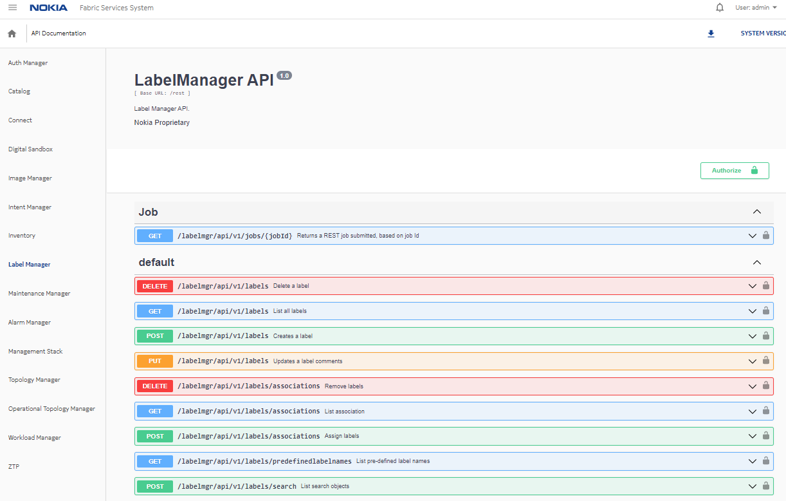Expand GET jobs/{jobId} operation chevron
Image resolution: width=786 pixels, height=501 pixels.
click(752, 236)
